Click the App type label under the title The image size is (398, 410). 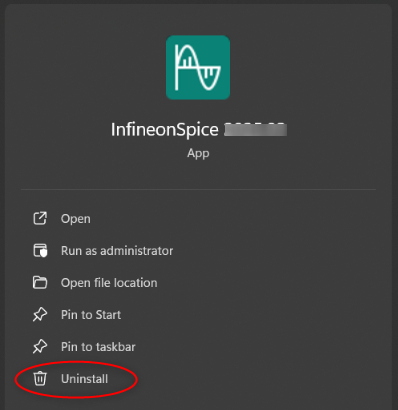pyautogui.click(x=198, y=153)
